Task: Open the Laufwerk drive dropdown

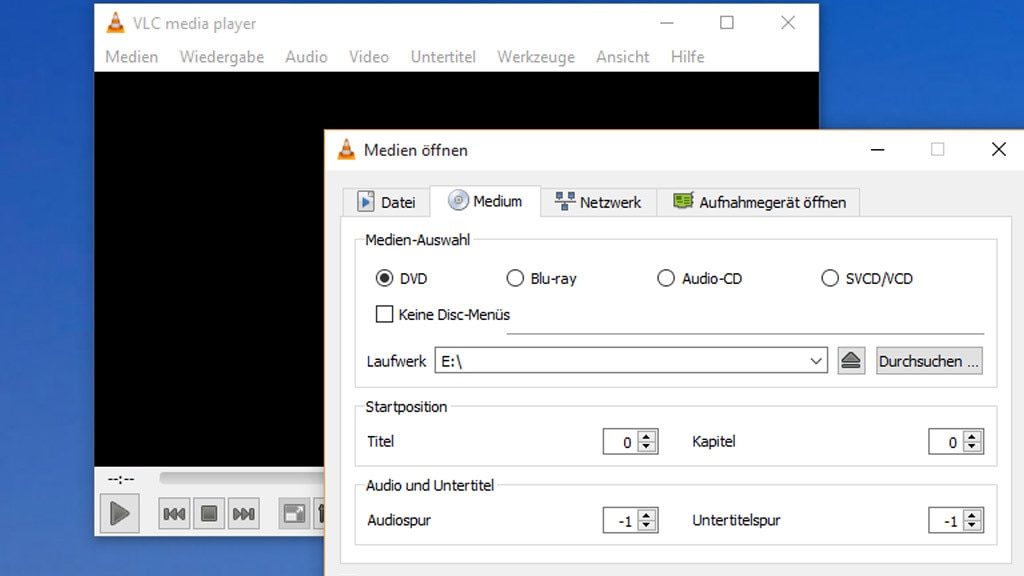Action: [816, 360]
